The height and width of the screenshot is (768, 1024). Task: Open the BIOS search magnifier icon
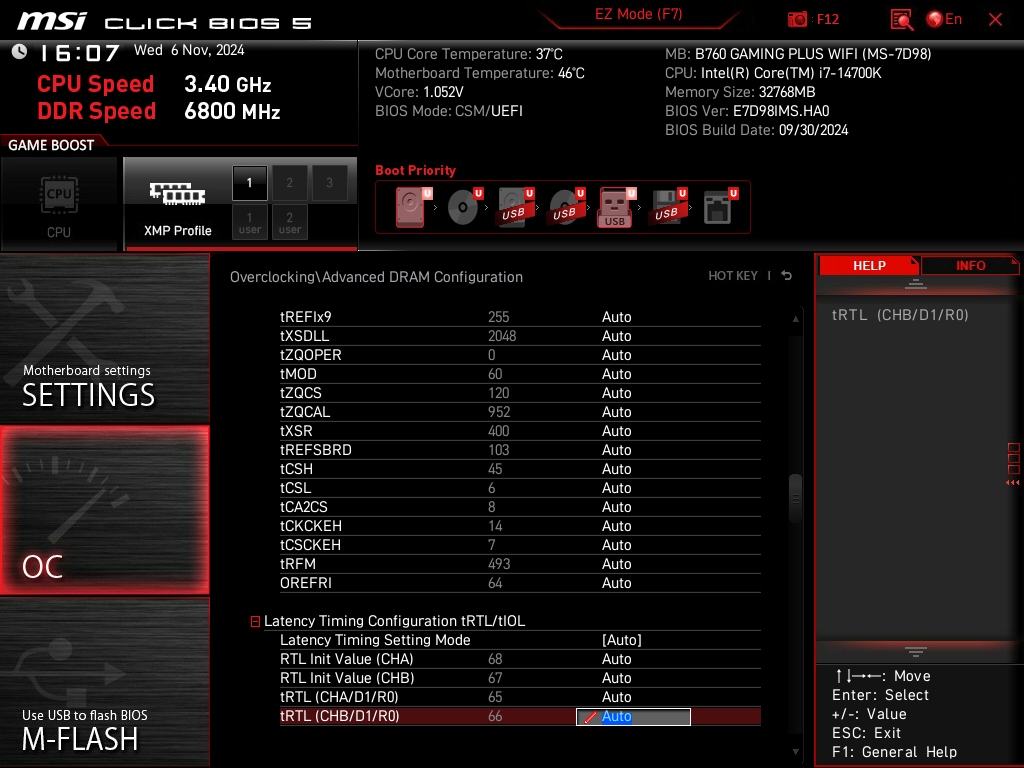coord(902,20)
